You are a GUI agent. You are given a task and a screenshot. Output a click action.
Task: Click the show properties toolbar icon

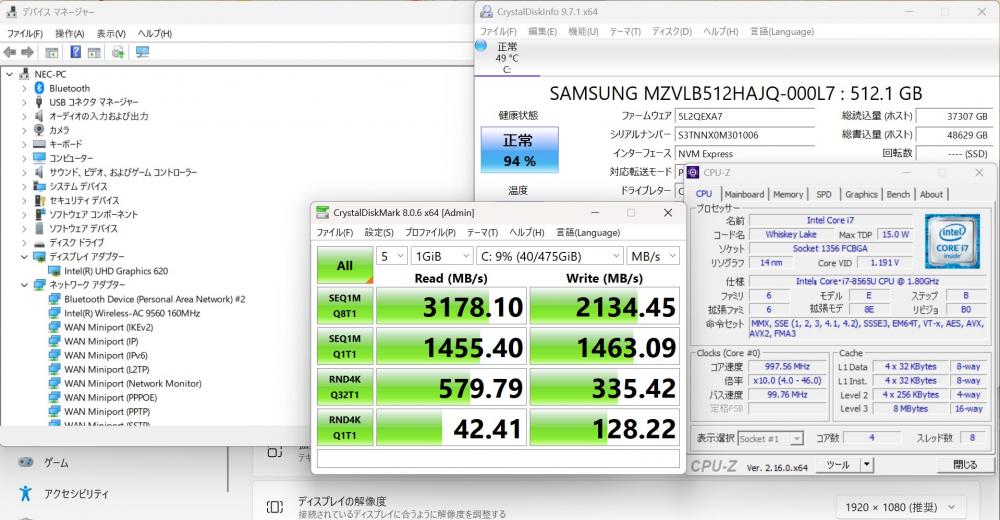(53, 52)
